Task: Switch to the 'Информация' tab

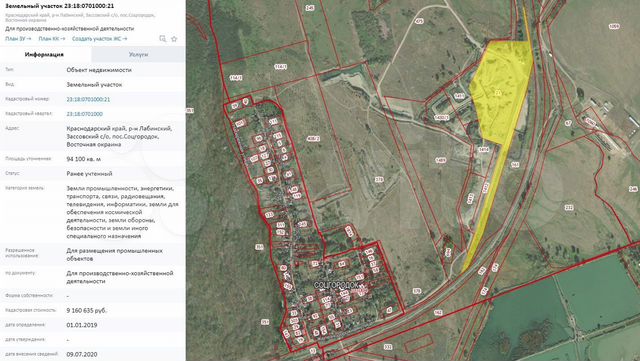Action: pos(44,54)
